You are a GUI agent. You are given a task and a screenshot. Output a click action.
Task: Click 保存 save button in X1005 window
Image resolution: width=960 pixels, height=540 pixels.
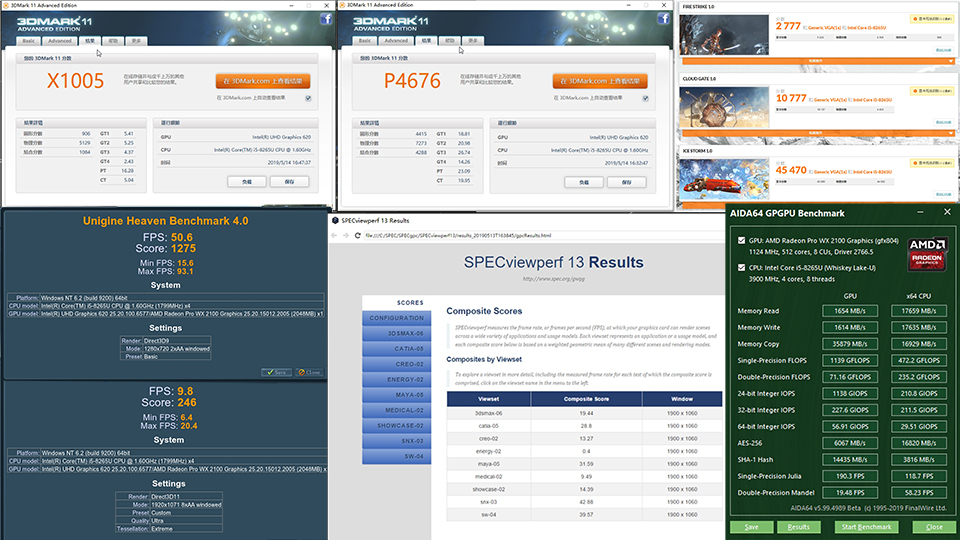pos(290,182)
